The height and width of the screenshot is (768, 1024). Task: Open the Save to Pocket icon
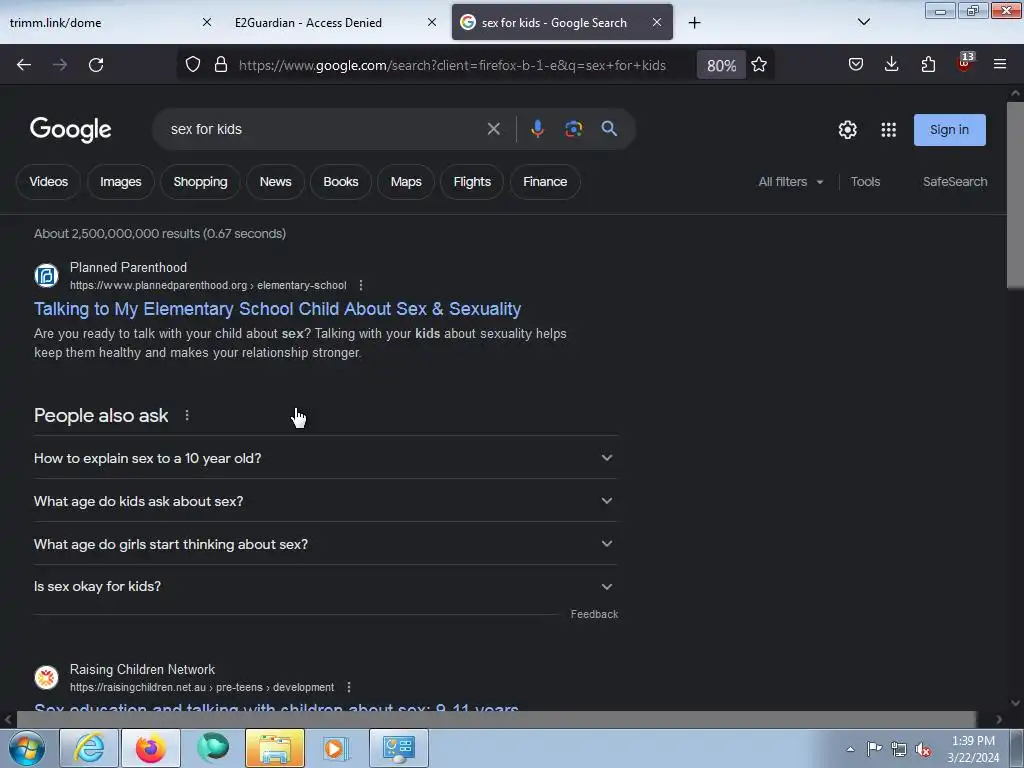click(x=856, y=65)
